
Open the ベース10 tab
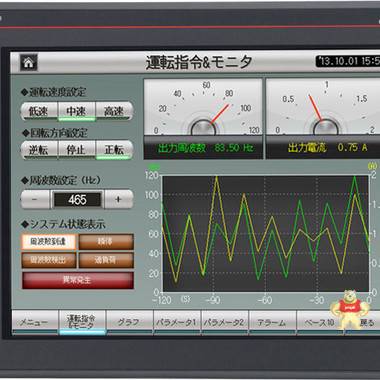pos(320,322)
